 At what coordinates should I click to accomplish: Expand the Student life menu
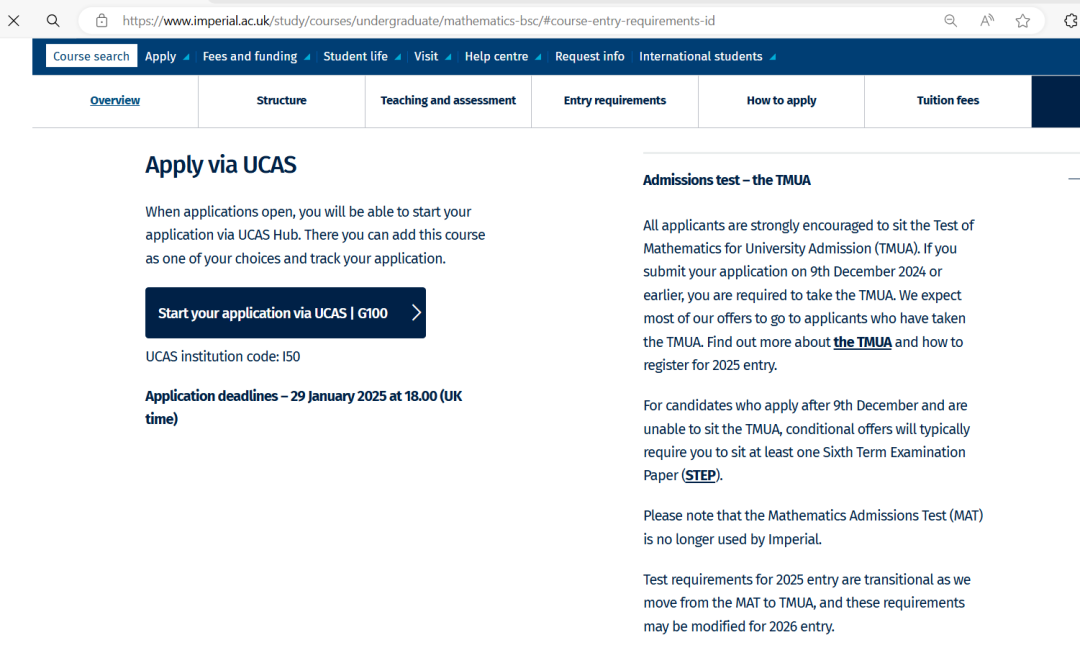tap(361, 57)
